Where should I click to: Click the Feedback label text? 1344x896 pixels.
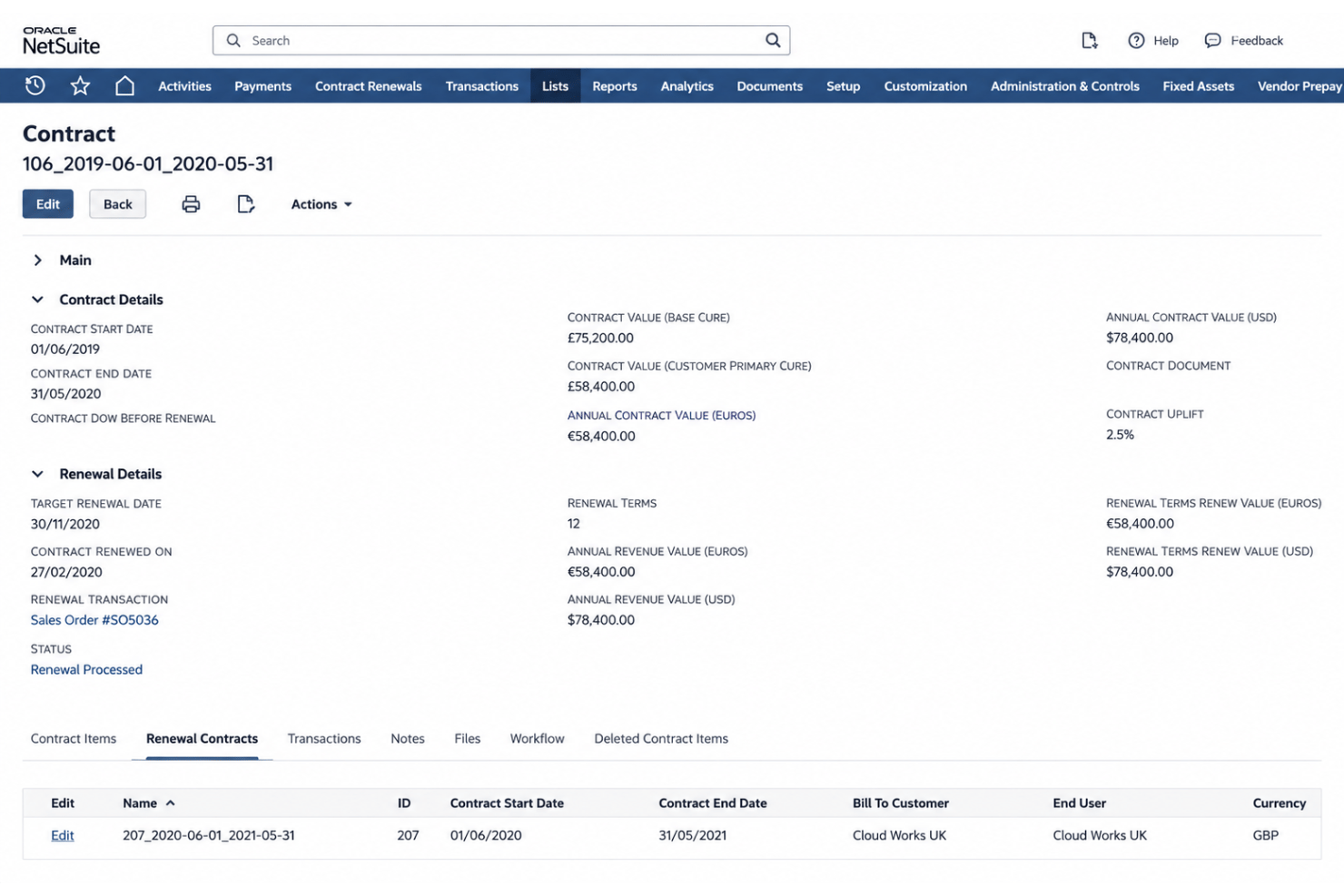pyautogui.click(x=1257, y=41)
